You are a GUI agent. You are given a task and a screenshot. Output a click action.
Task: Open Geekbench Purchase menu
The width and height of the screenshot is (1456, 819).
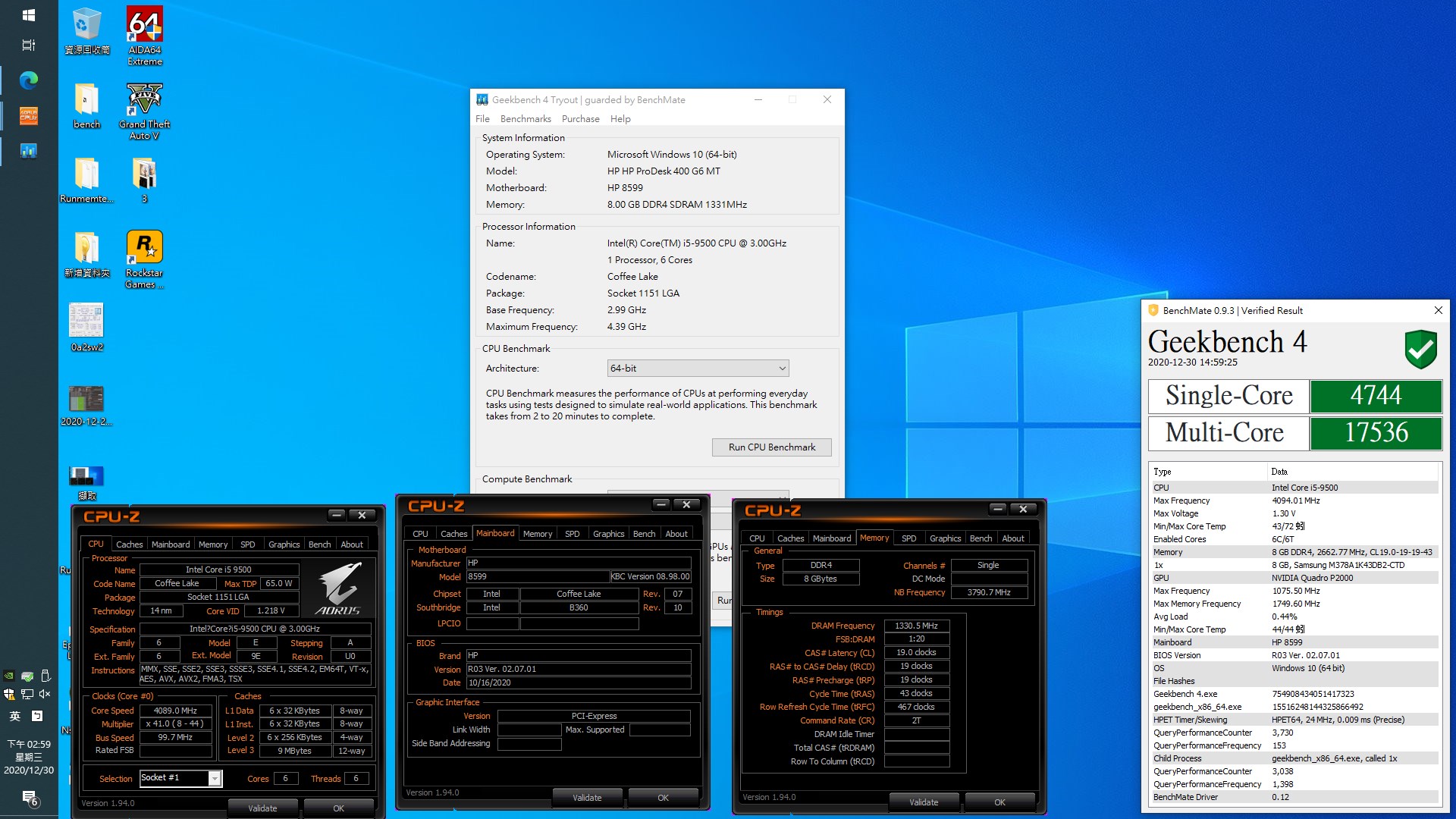click(x=580, y=119)
